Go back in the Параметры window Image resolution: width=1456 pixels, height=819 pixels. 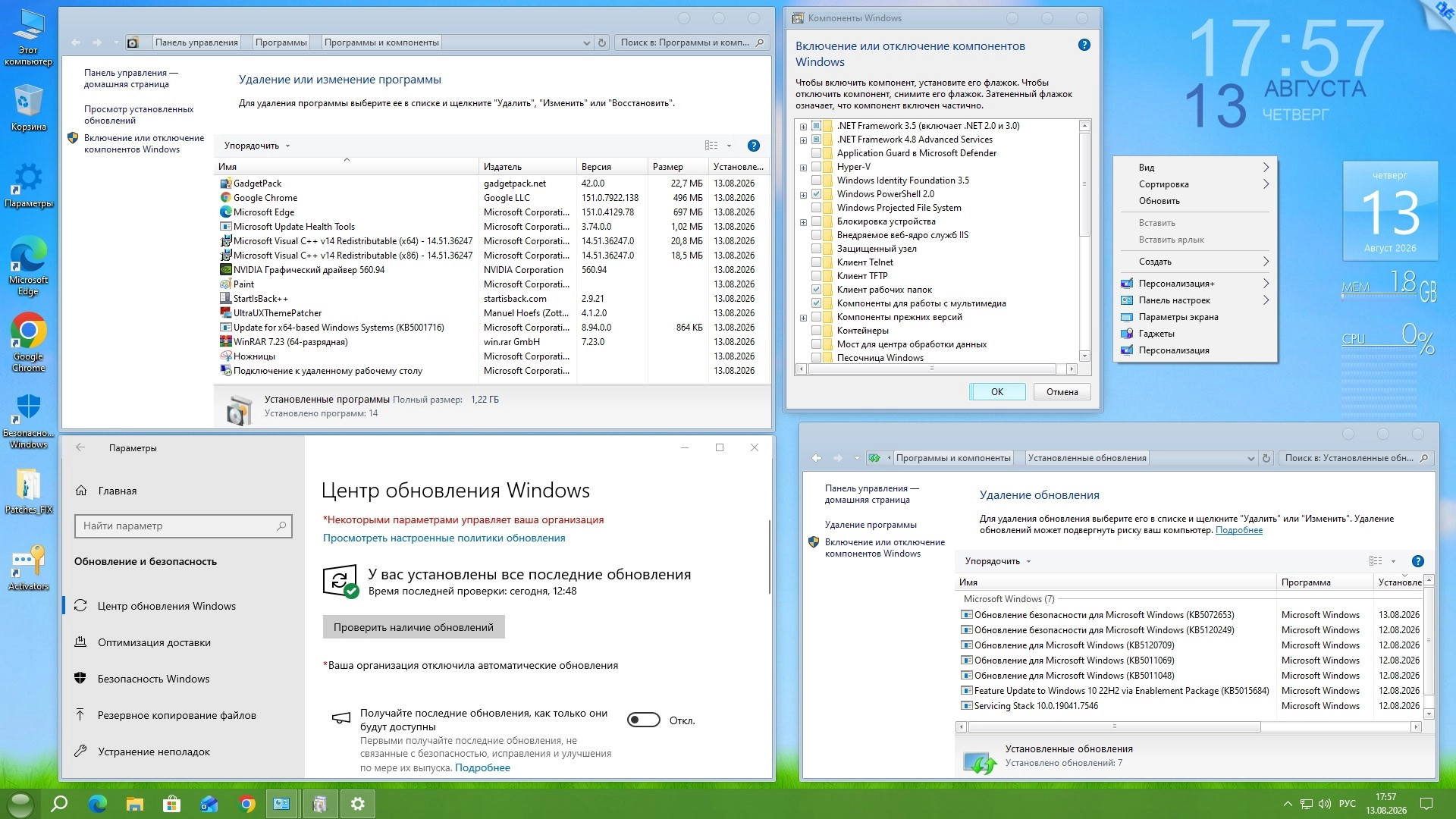click(x=80, y=447)
